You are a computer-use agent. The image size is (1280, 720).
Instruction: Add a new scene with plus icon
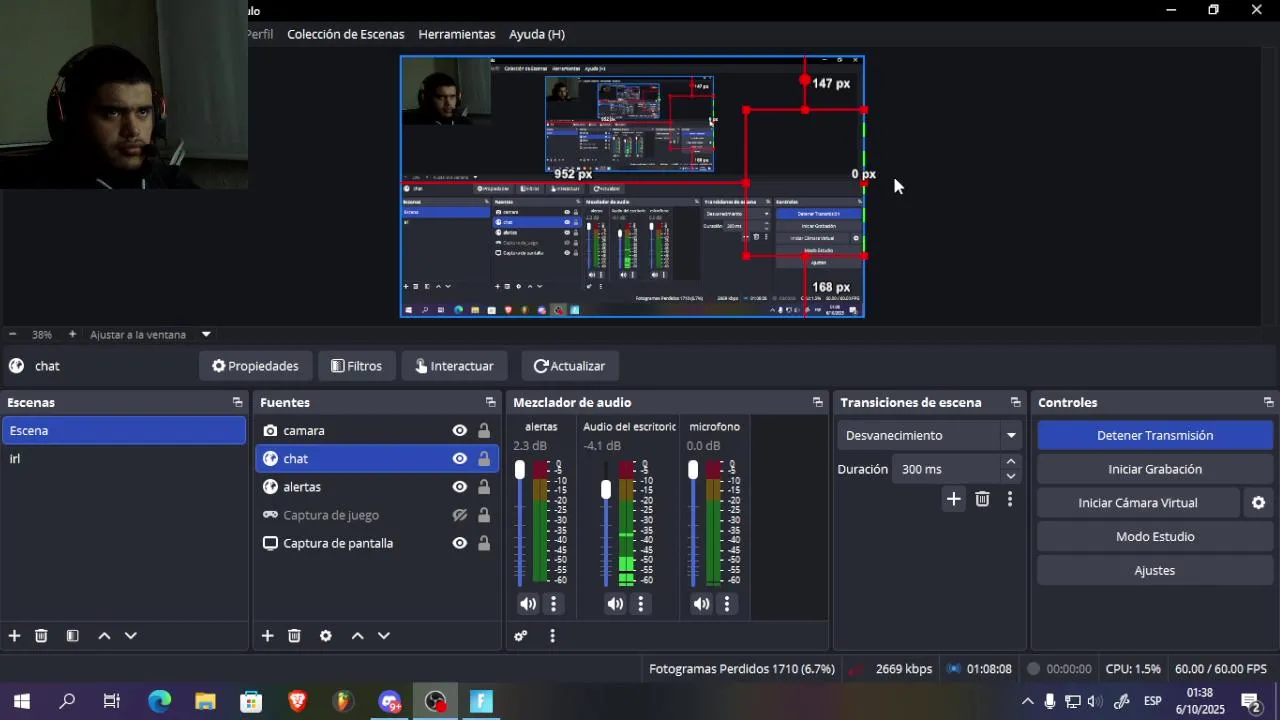coord(14,635)
